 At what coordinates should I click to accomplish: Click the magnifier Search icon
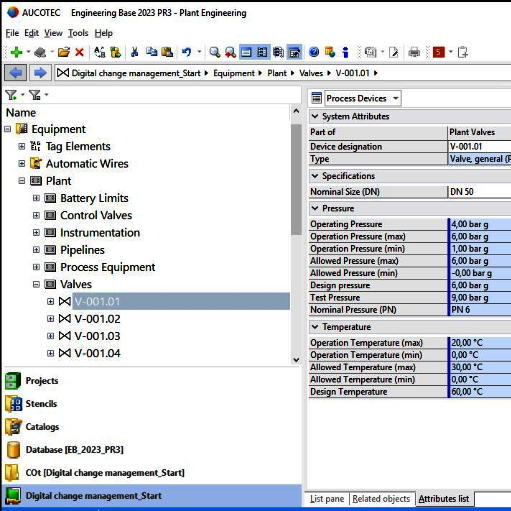pyautogui.click(x=214, y=52)
